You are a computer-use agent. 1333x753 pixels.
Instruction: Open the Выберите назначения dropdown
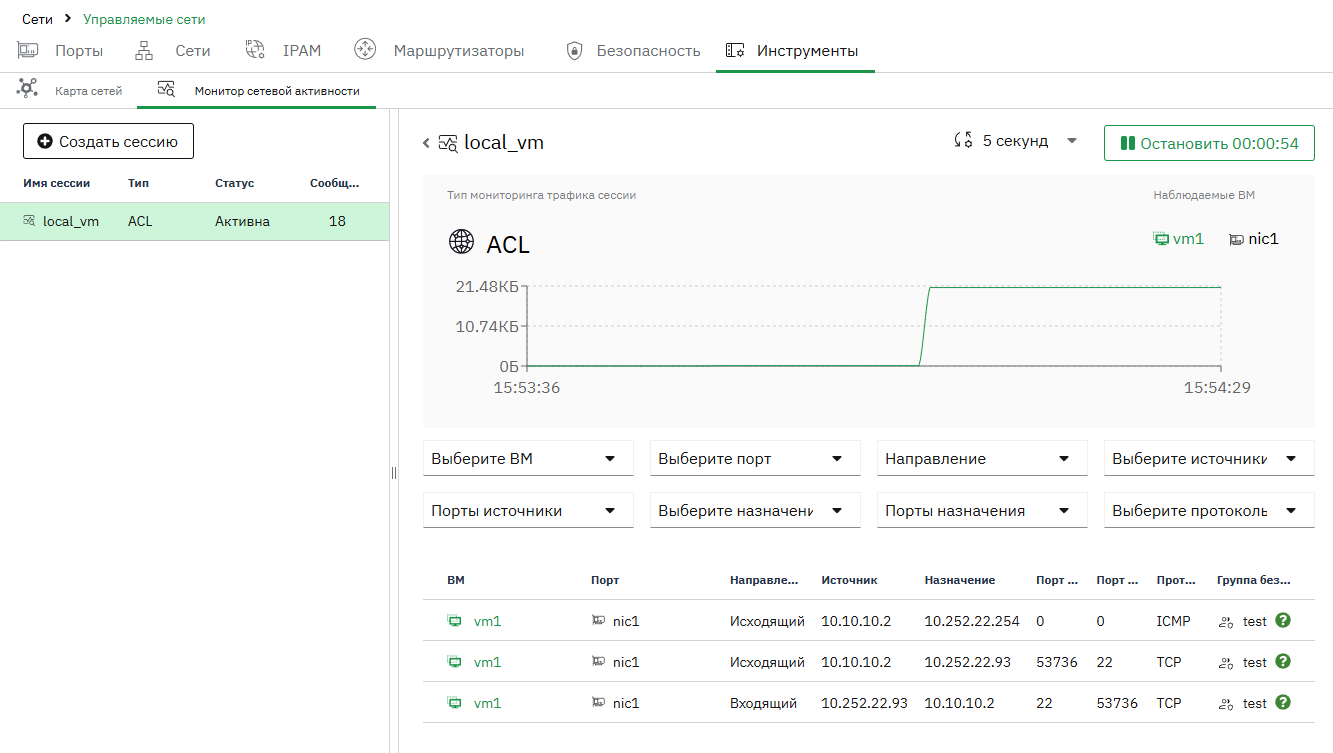755,510
